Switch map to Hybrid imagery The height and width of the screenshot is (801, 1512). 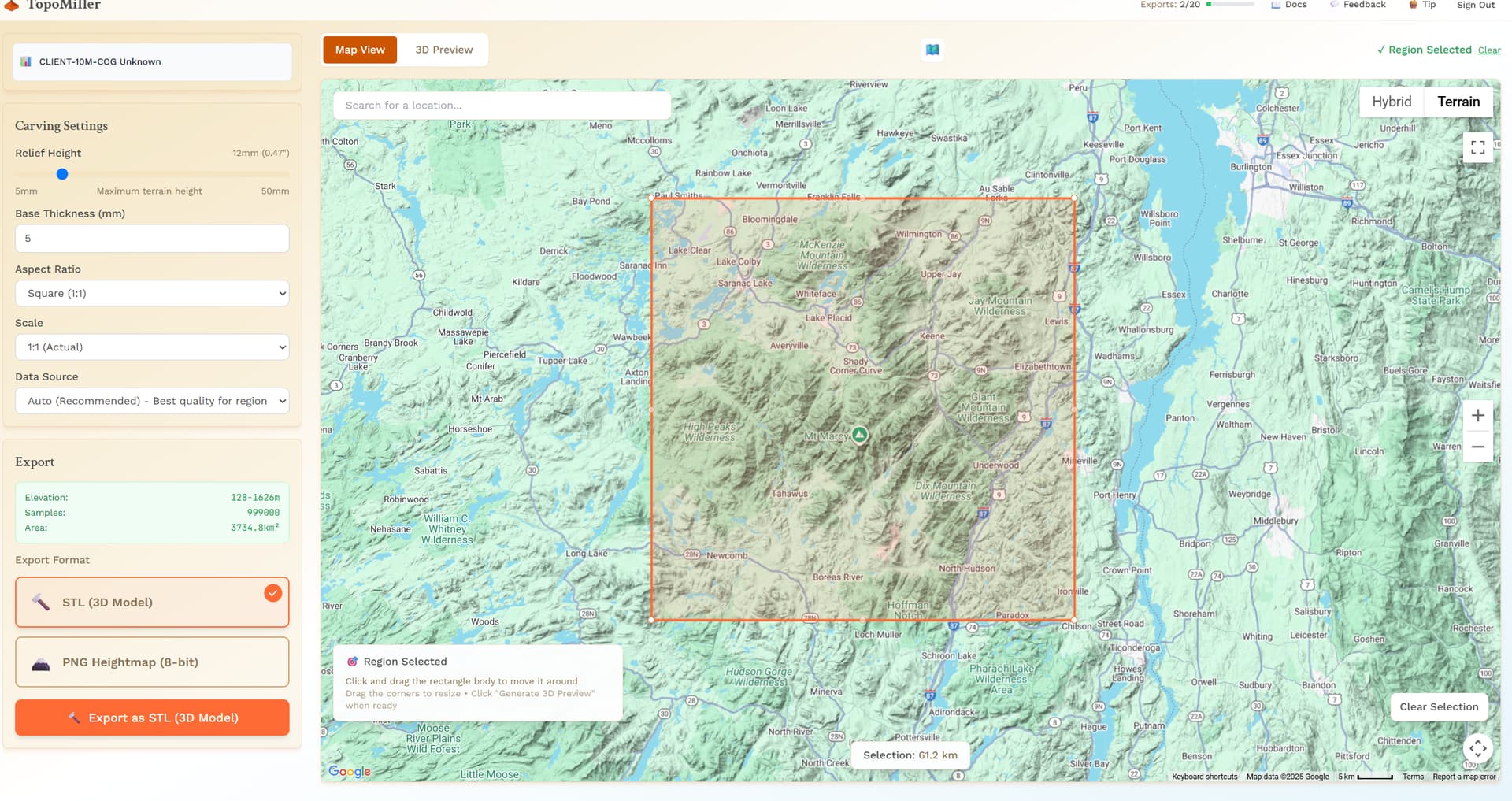point(1392,102)
